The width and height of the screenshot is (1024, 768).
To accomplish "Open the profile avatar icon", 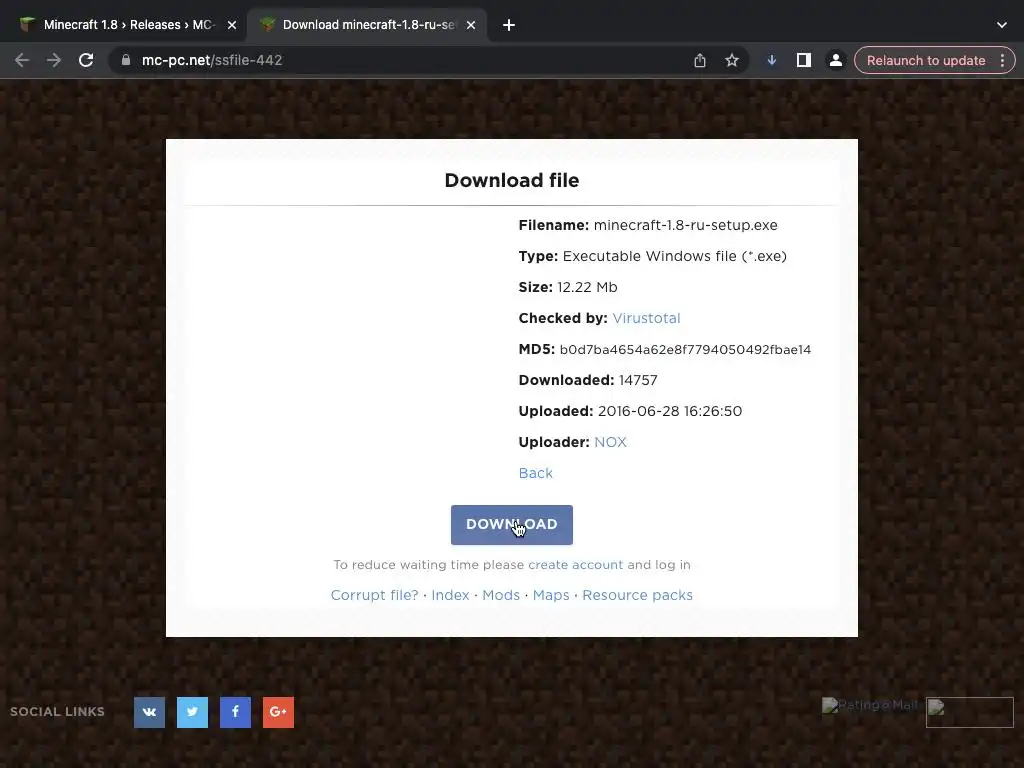I will pos(835,60).
